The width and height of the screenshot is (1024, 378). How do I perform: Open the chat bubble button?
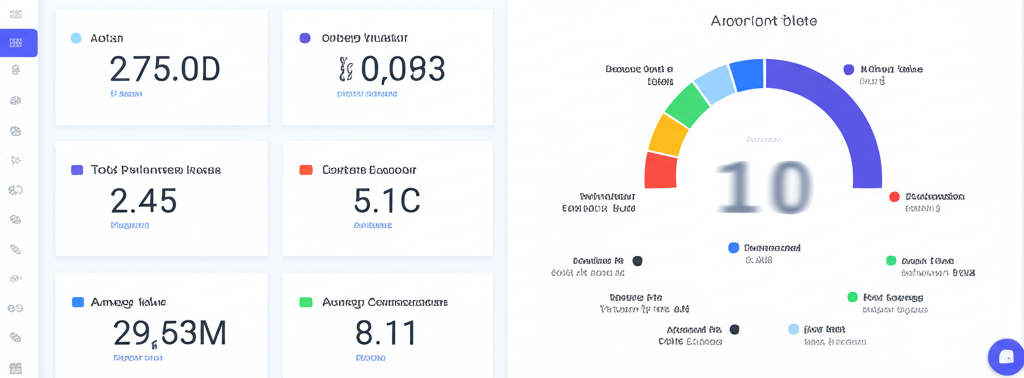point(1006,356)
